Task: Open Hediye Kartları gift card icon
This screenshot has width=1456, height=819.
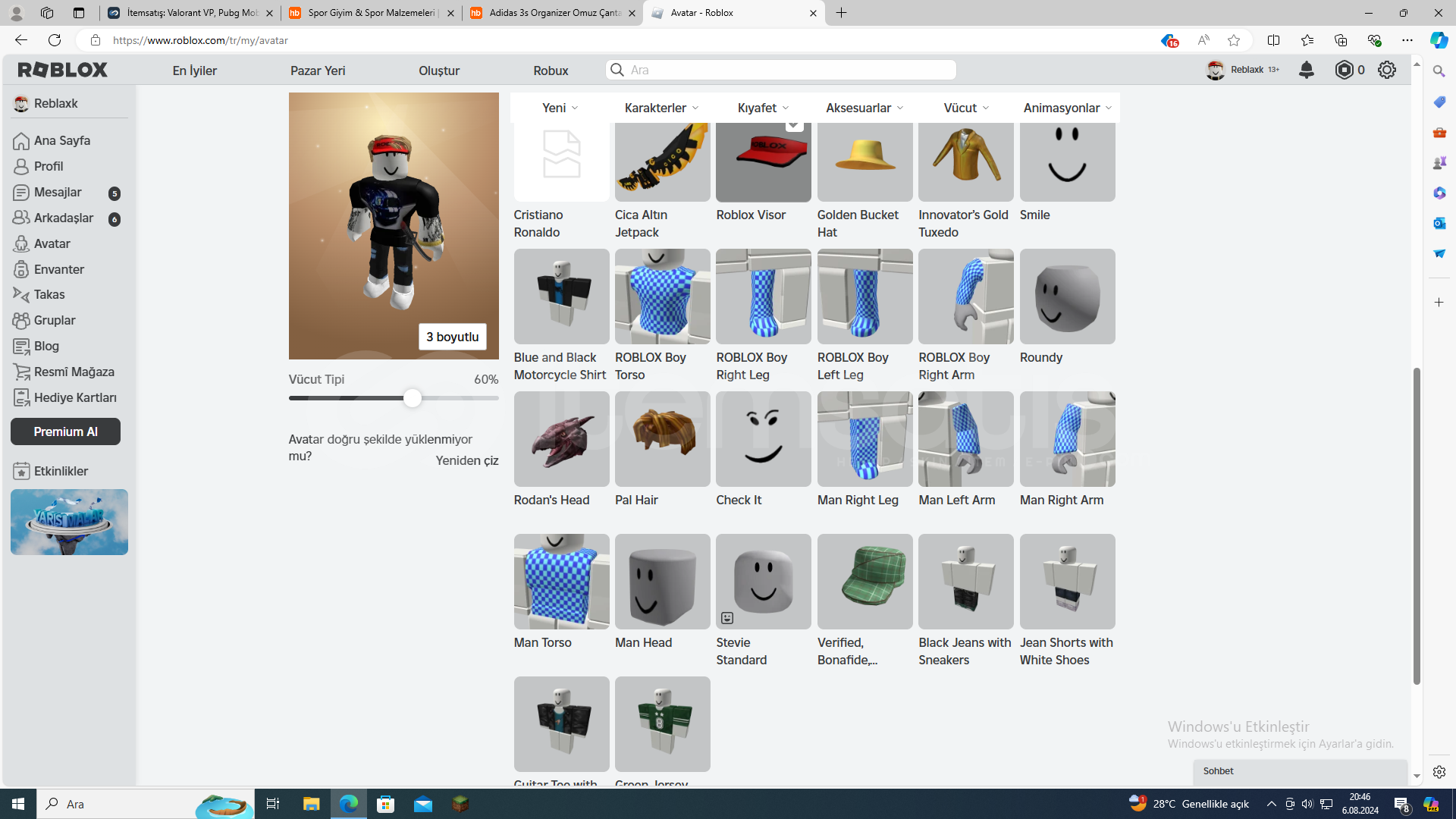Action: pos(21,398)
